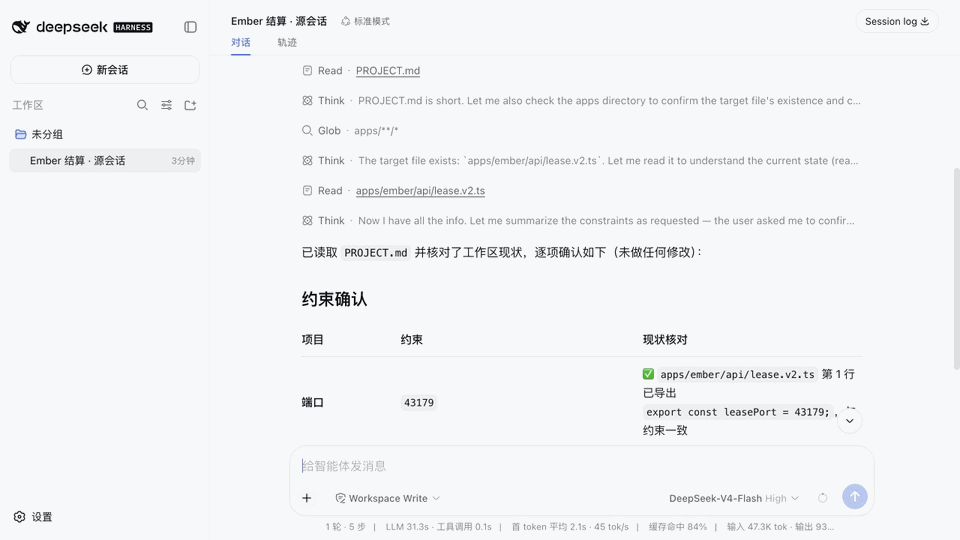This screenshot has width=960, height=540.
Task: Click the 1 轮 · 5 步 status entry
Action: (x=345, y=527)
